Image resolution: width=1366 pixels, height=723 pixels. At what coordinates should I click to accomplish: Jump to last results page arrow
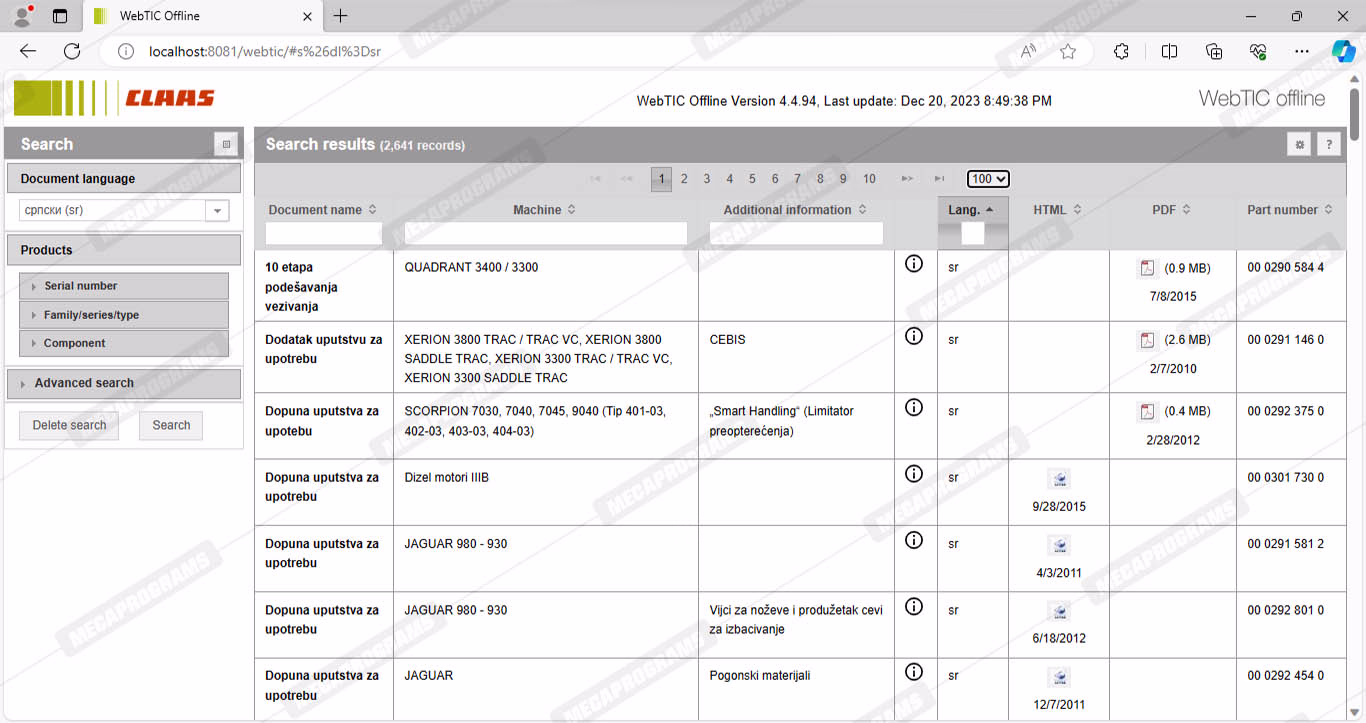[x=939, y=179]
